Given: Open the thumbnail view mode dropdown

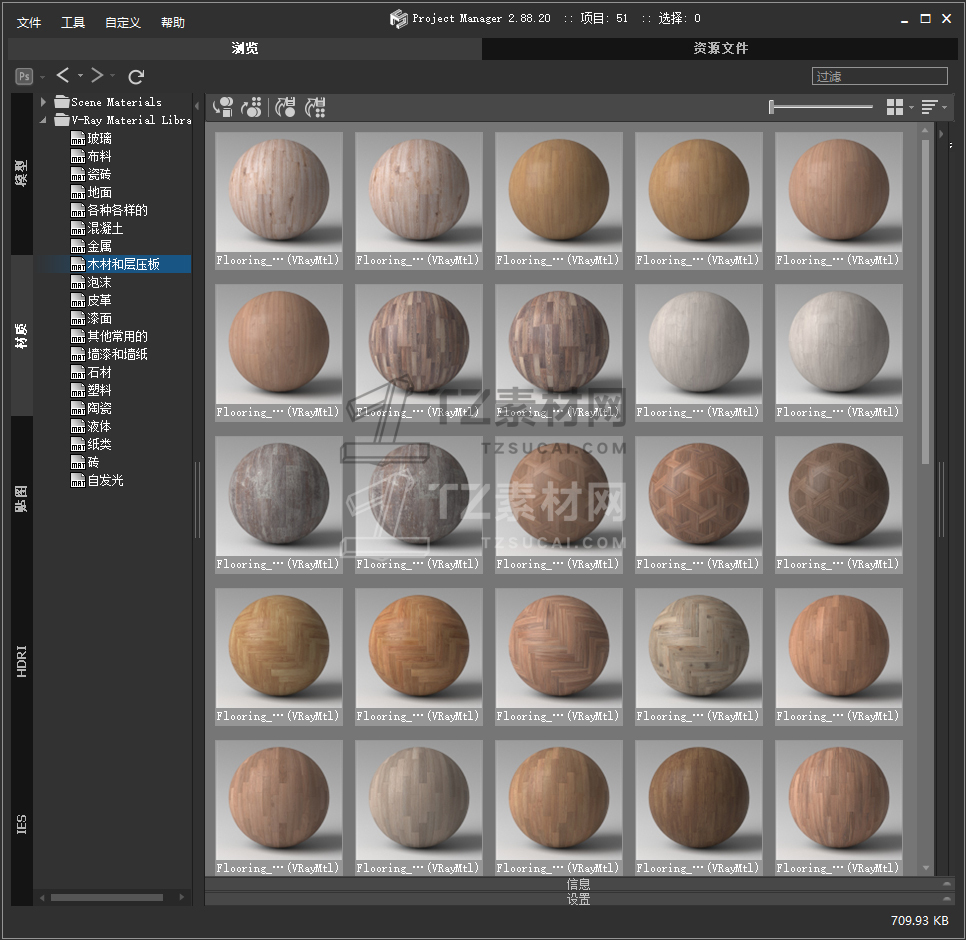Looking at the screenshot, I should pos(896,107).
